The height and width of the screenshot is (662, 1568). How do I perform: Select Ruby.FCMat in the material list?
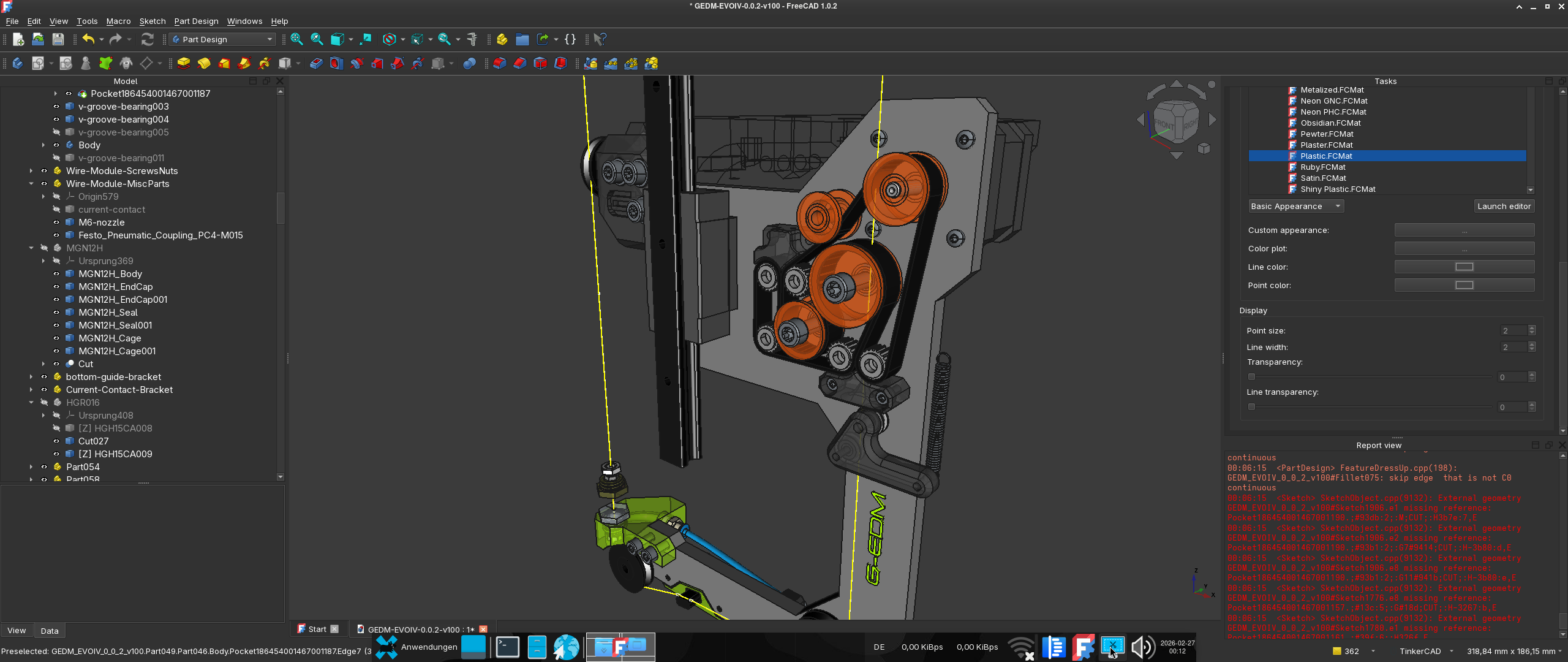(x=1322, y=167)
